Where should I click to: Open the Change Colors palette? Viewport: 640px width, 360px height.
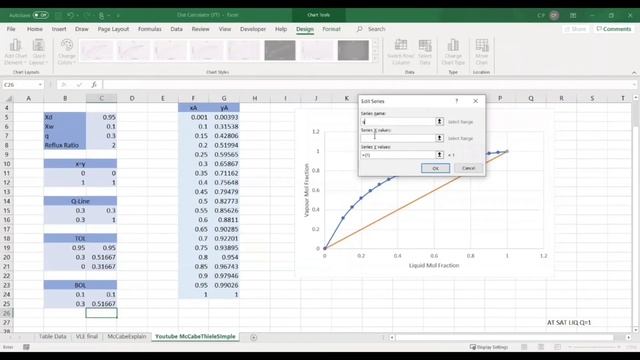67,52
